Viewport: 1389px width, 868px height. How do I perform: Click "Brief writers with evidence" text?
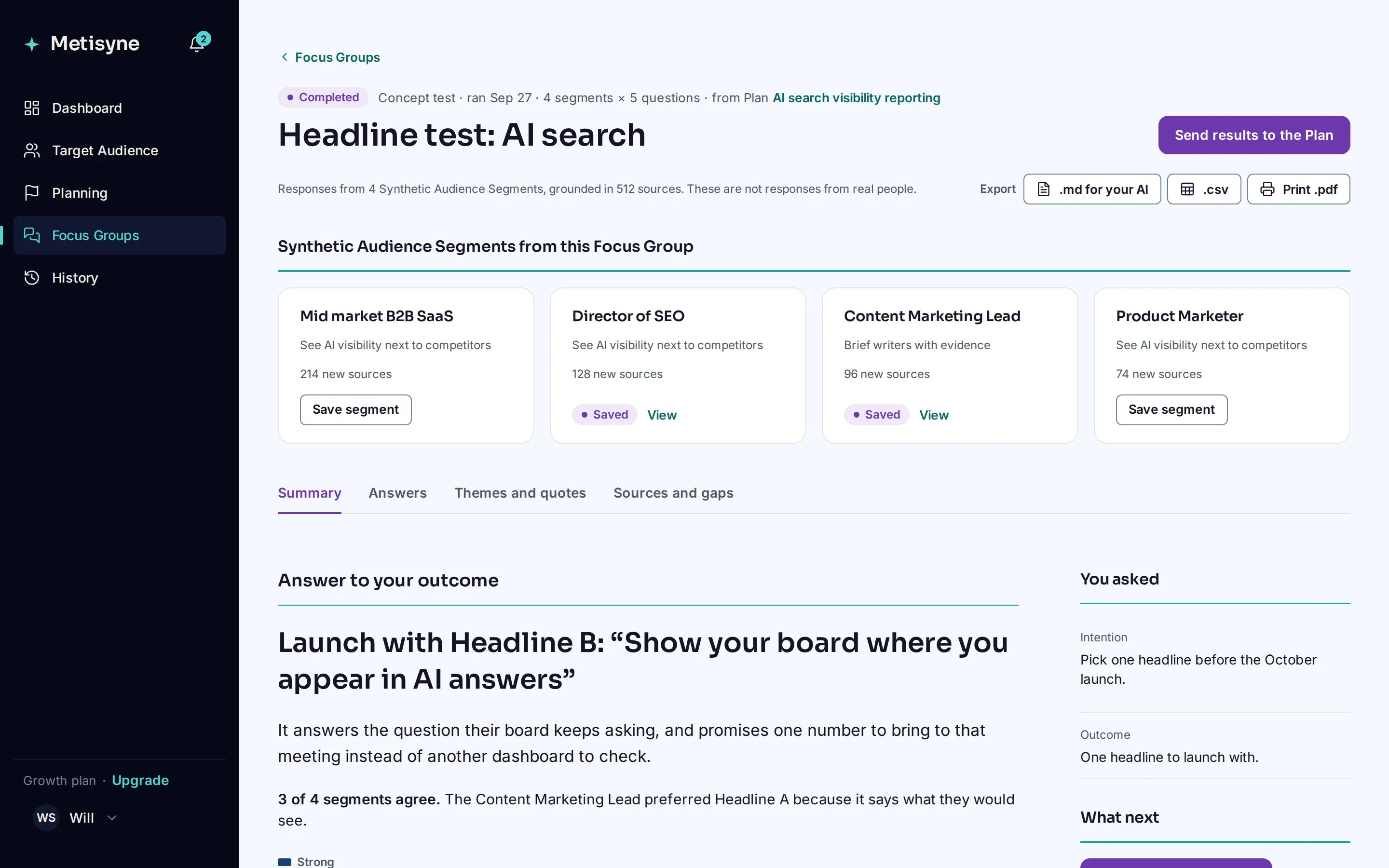coord(917,345)
